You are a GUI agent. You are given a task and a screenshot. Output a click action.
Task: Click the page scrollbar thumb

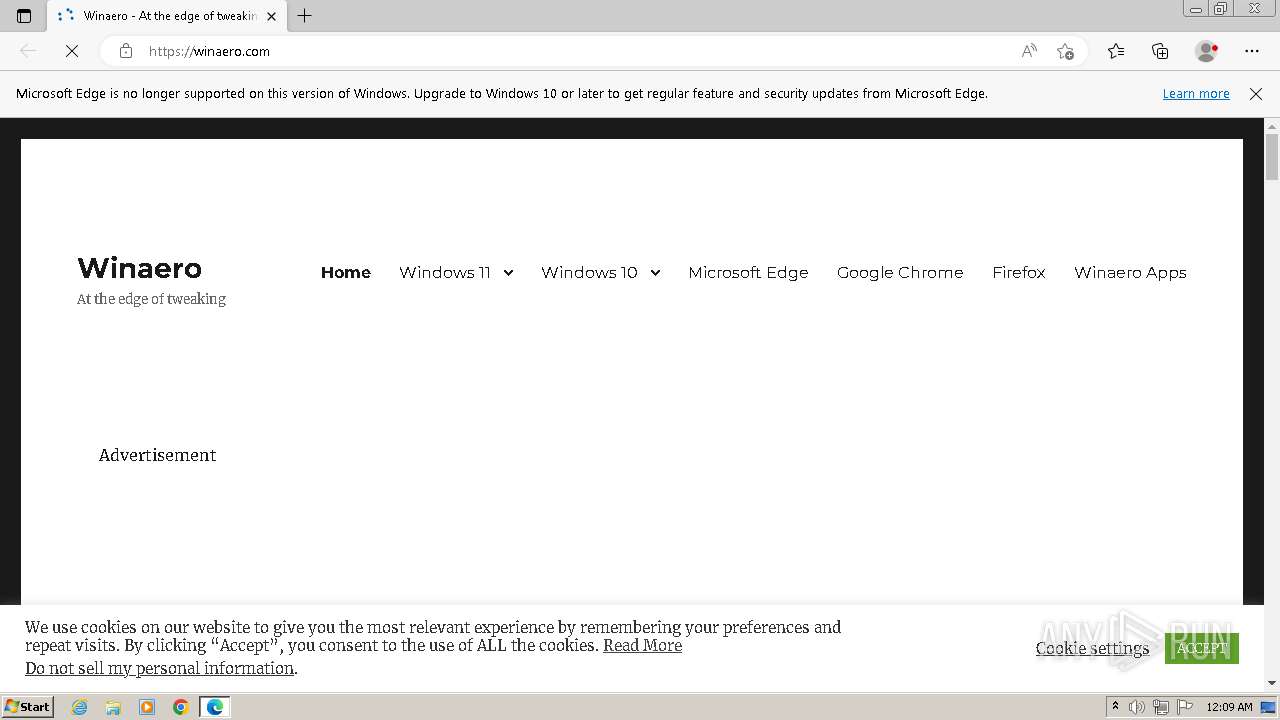tap(1272, 156)
